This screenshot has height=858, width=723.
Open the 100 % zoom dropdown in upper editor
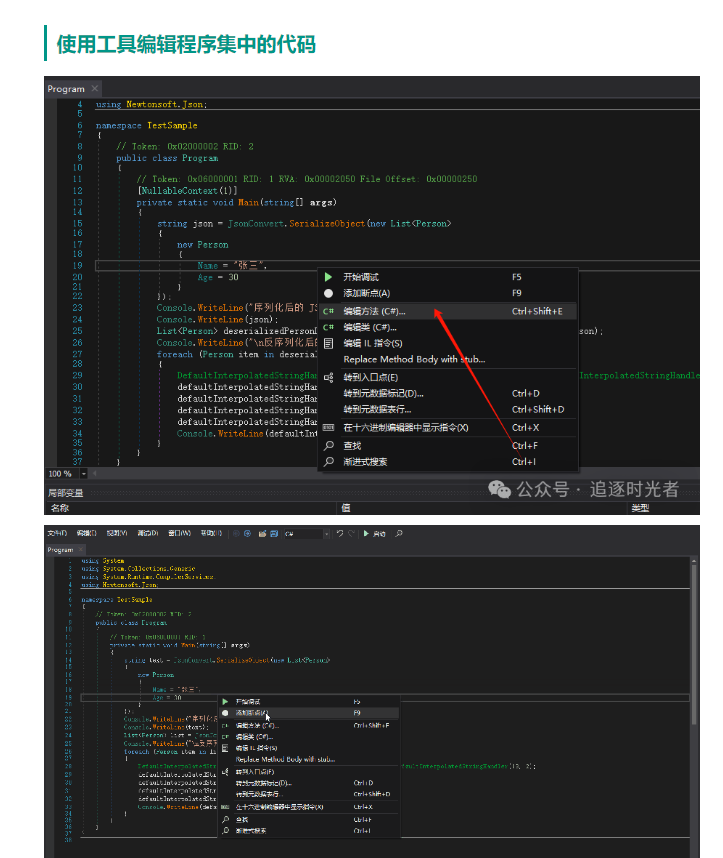[x=84, y=474]
